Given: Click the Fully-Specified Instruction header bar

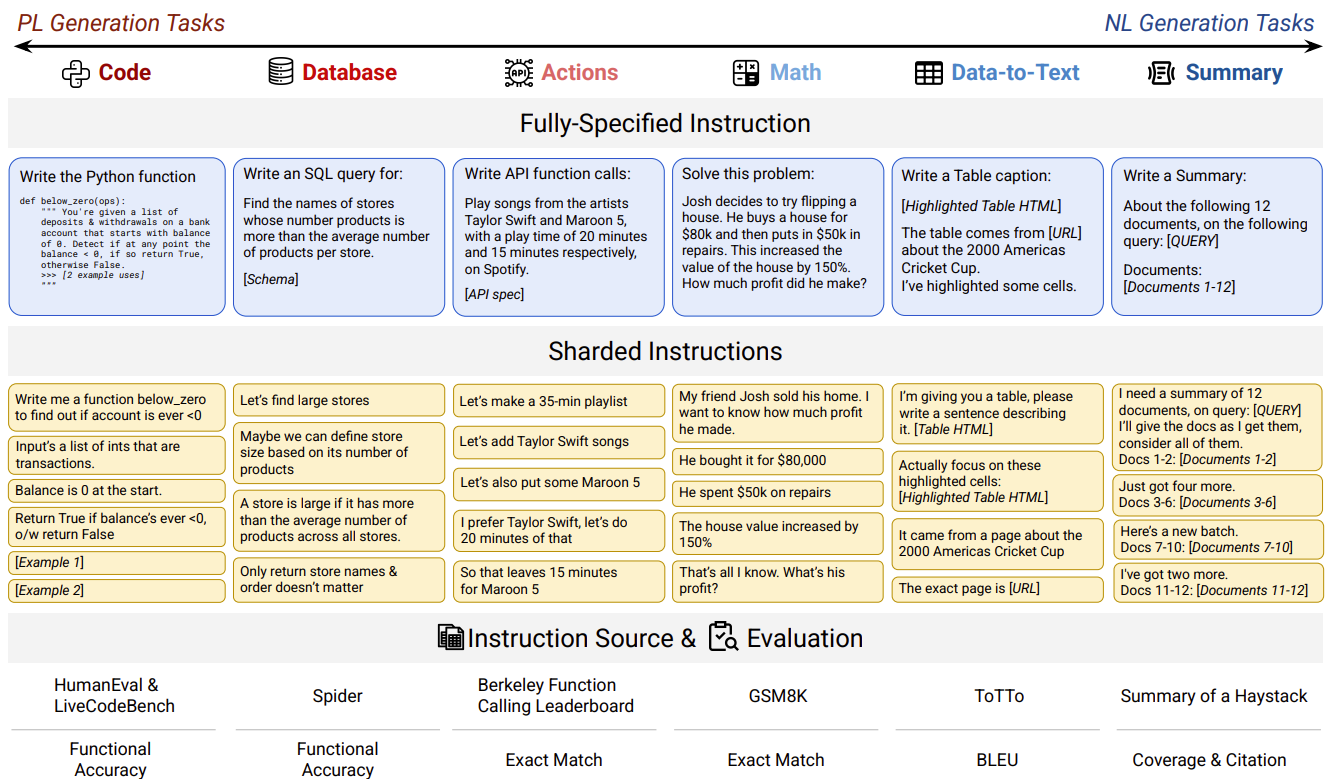Looking at the screenshot, I should 665,123.
